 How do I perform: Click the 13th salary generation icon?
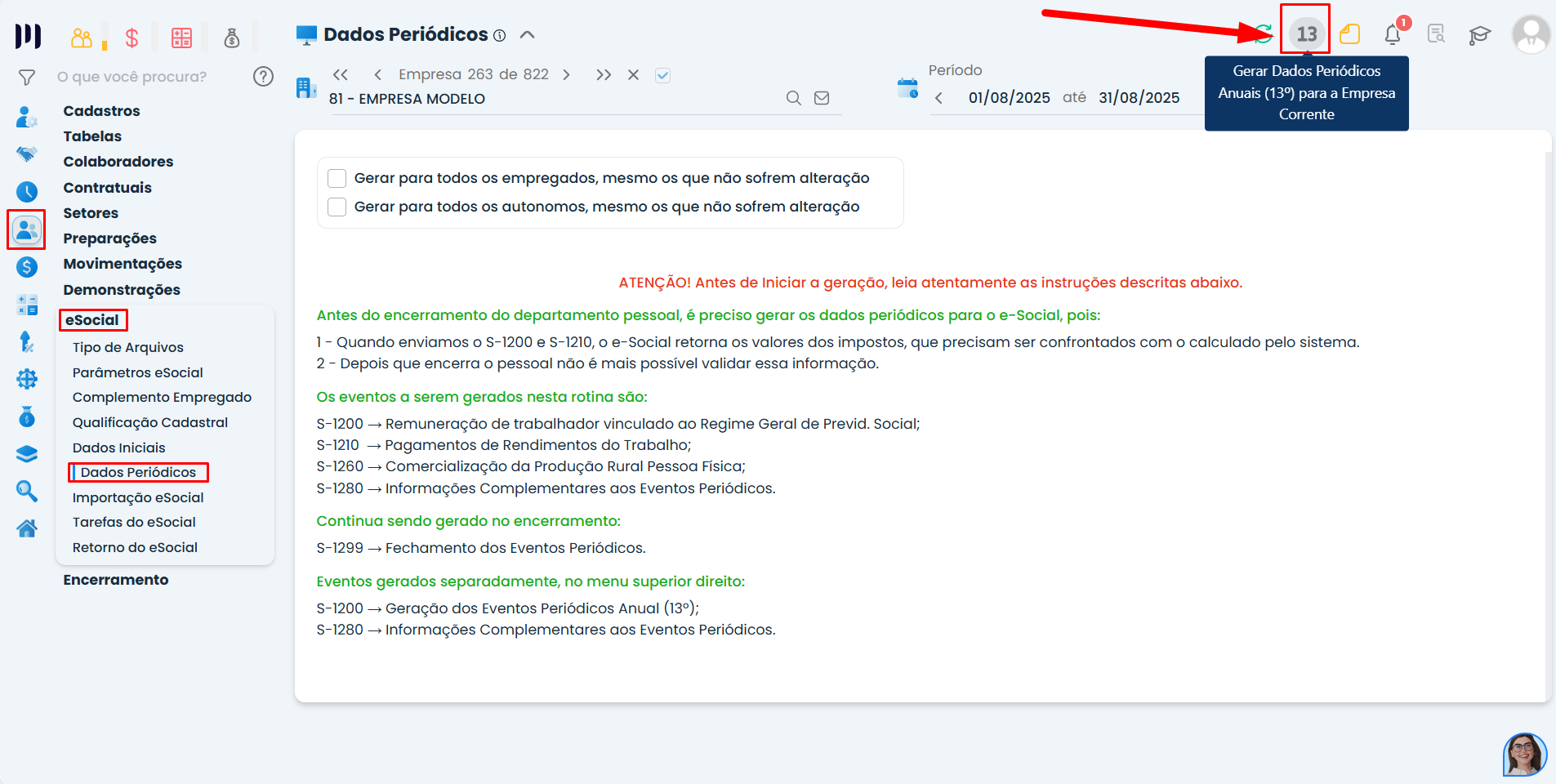click(x=1306, y=34)
